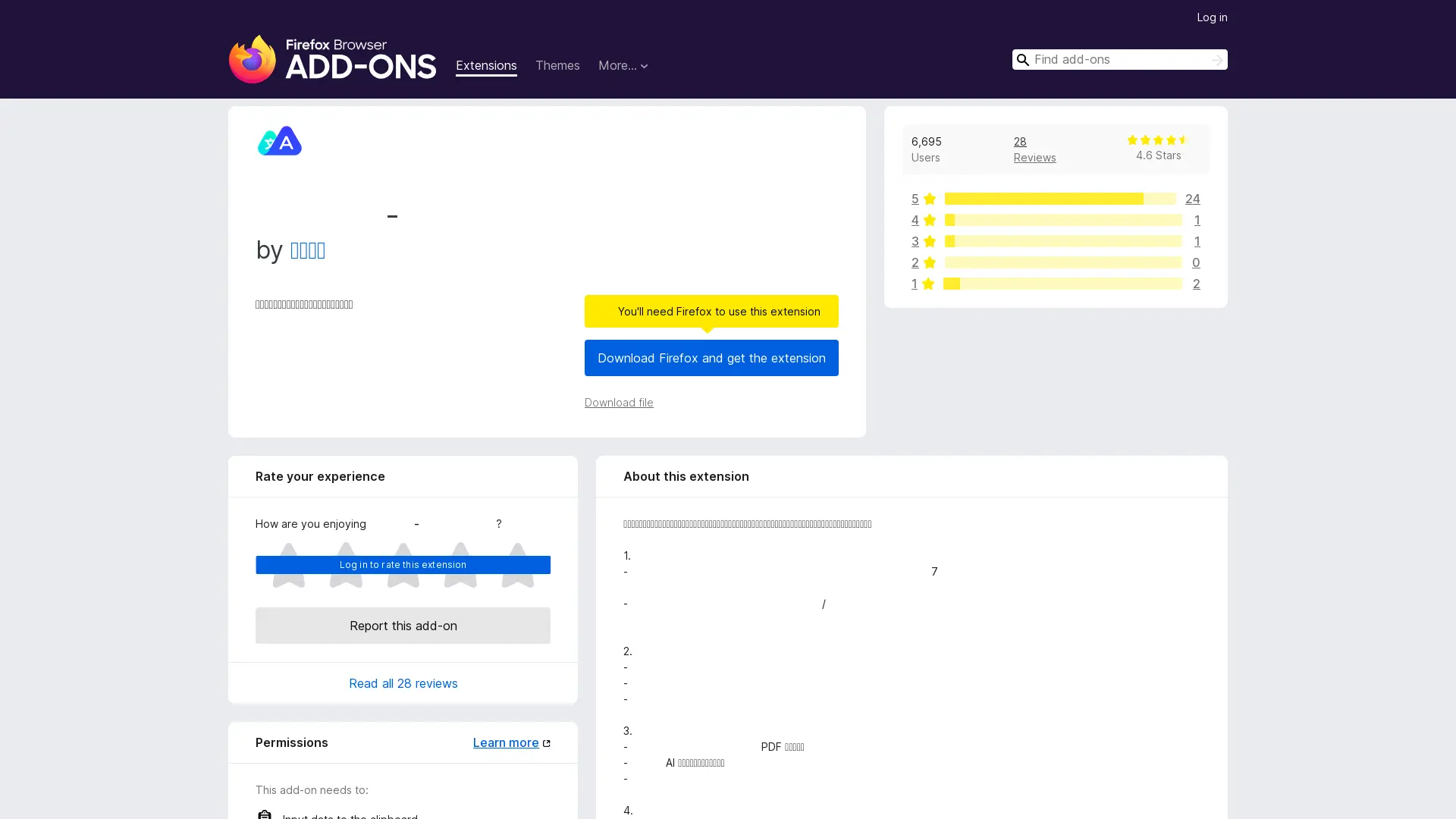Click the 5-star yellow distribution bar
This screenshot has width=1456, height=819.
coord(1043,199)
